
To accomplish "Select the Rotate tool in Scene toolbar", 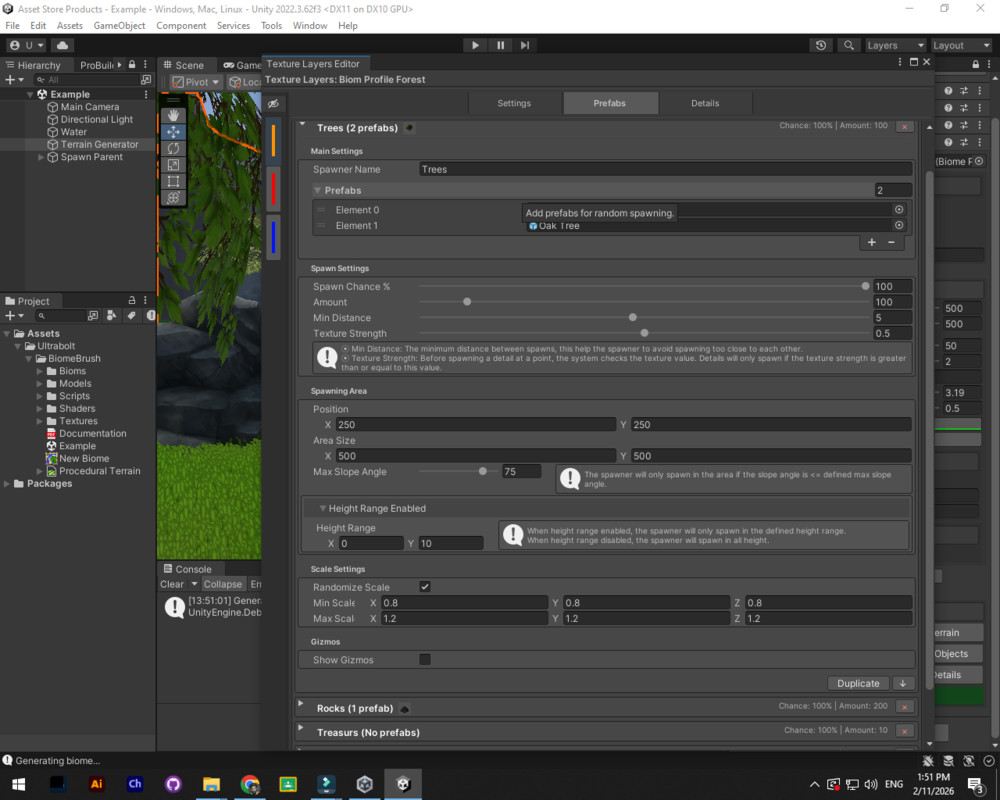I will click(173, 149).
